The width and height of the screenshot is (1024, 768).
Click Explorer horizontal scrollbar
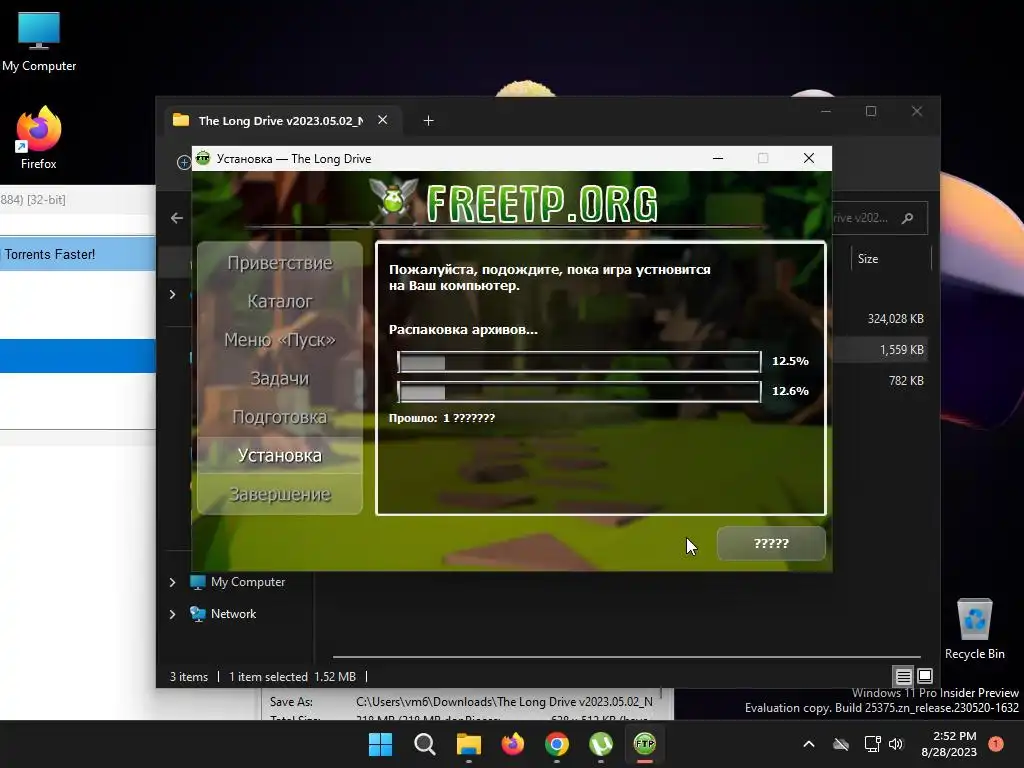(x=626, y=656)
